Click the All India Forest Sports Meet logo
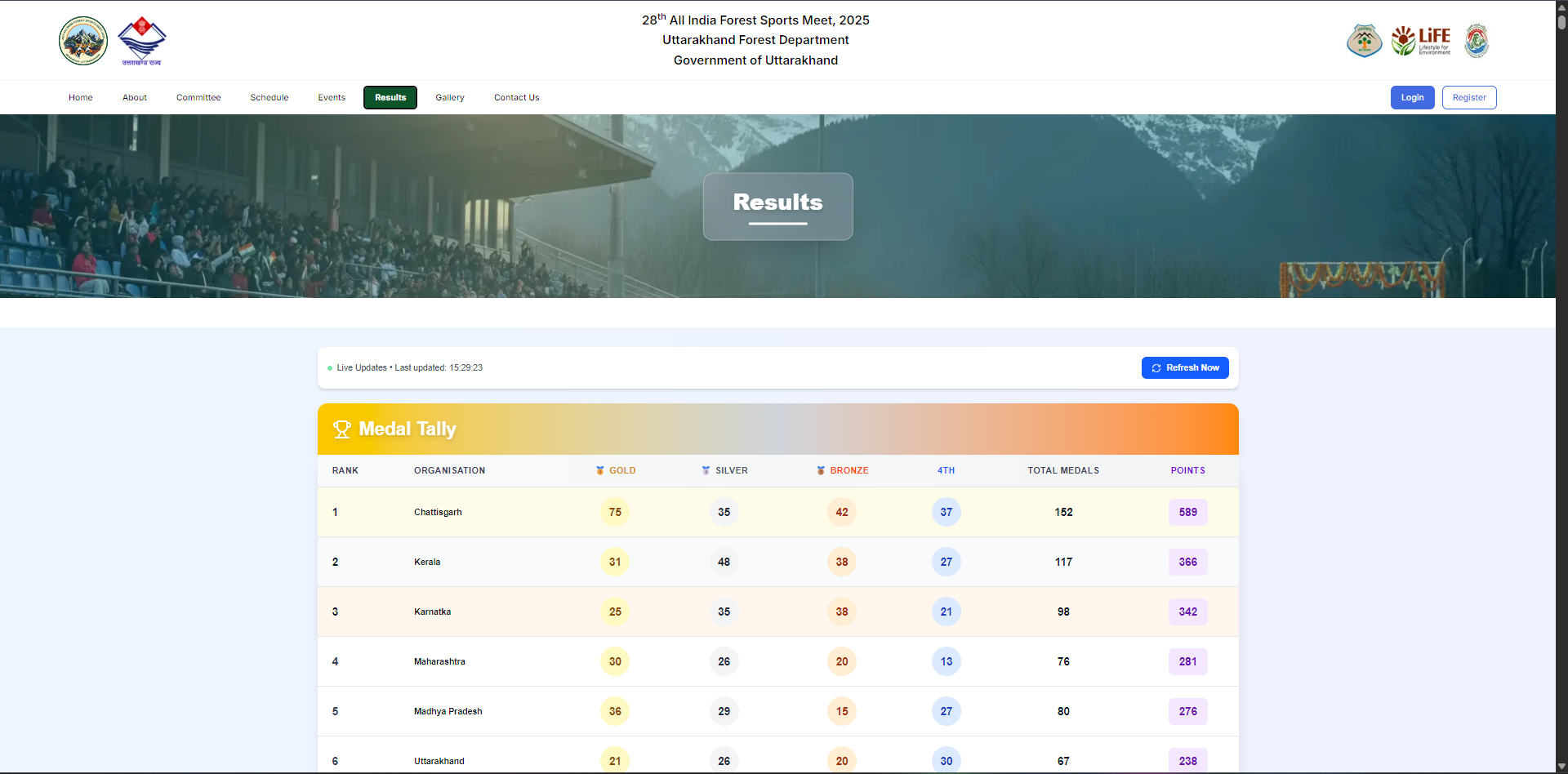 tap(83, 41)
